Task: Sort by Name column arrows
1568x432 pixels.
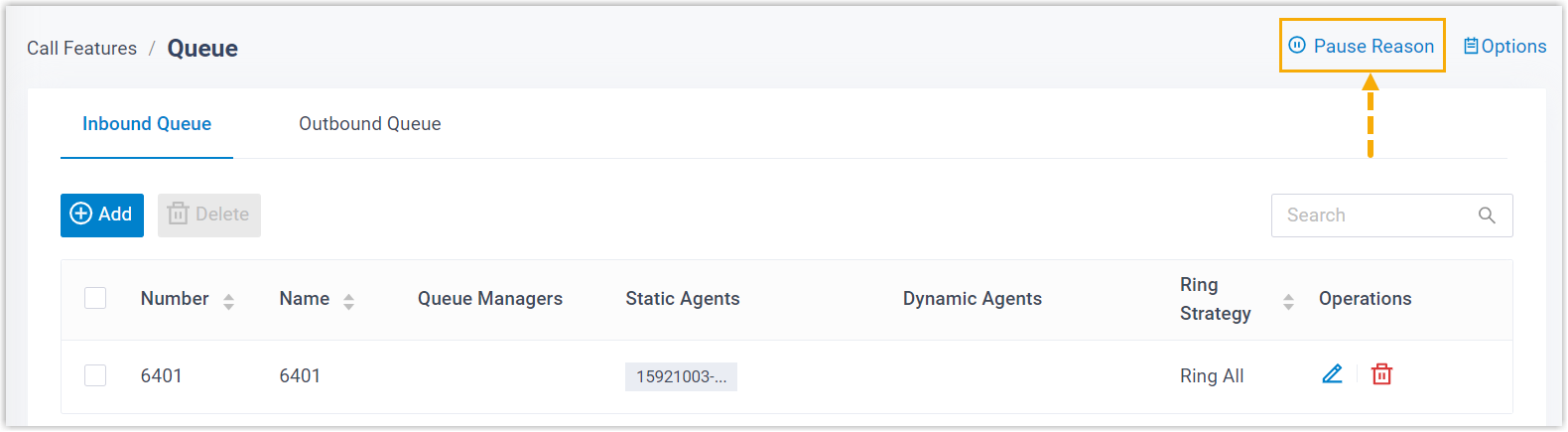Action: 348,301
